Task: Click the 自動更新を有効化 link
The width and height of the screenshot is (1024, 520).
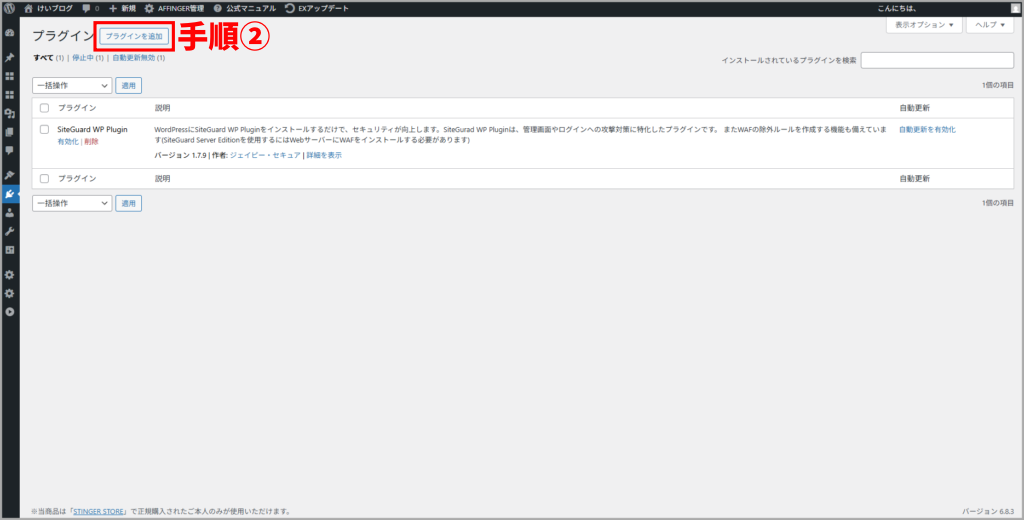Action: pyautogui.click(x=927, y=130)
